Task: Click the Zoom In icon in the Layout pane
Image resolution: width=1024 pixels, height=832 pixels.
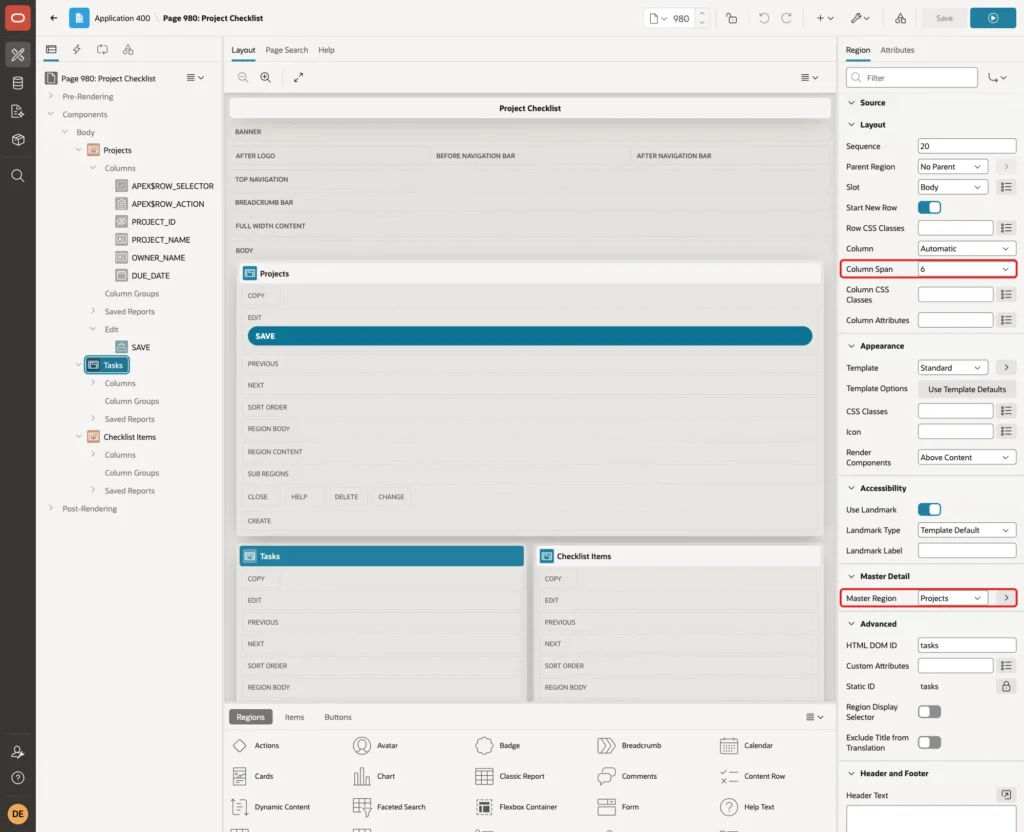Action: point(266,77)
